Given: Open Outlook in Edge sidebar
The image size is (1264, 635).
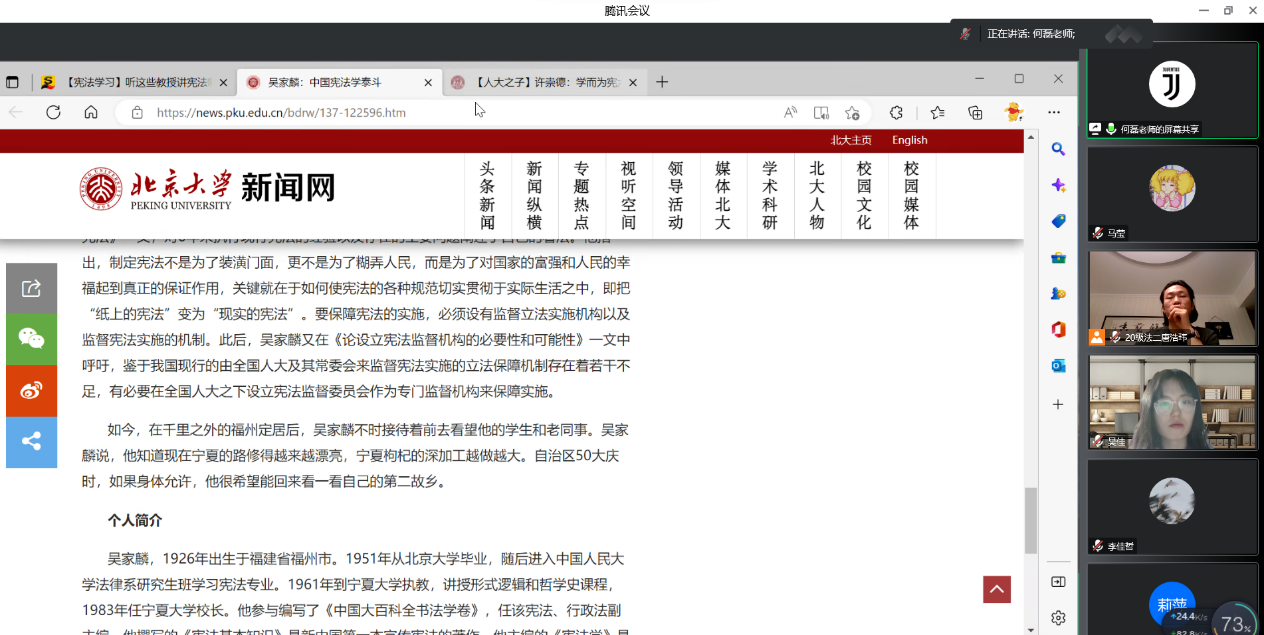Looking at the screenshot, I should click(x=1058, y=366).
